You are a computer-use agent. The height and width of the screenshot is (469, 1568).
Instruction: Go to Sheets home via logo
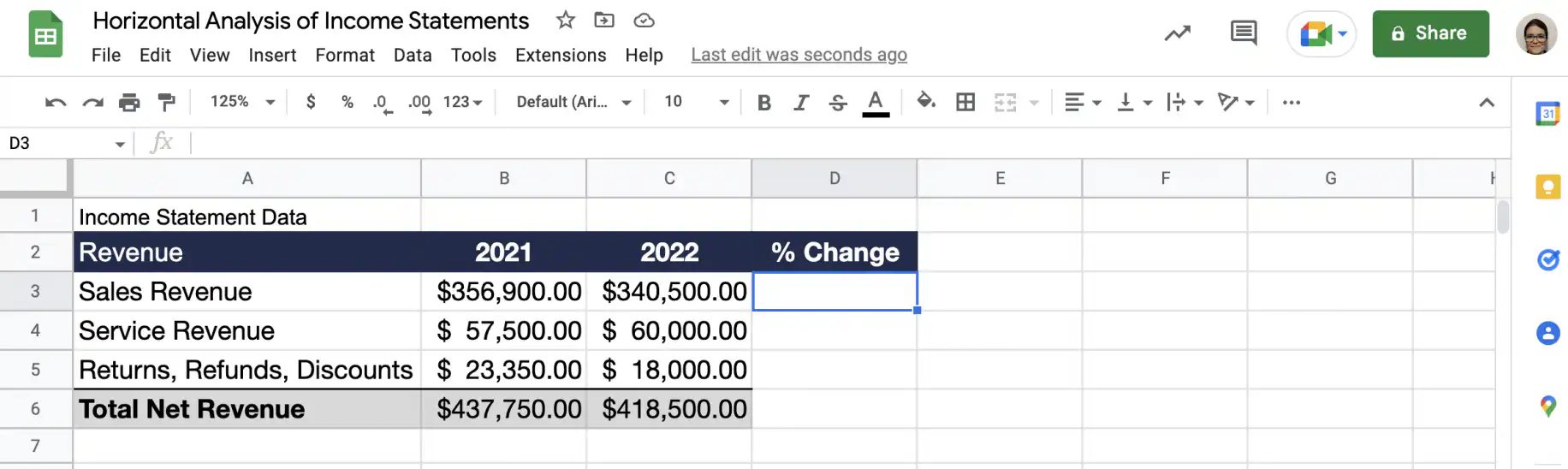coord(46,34)
